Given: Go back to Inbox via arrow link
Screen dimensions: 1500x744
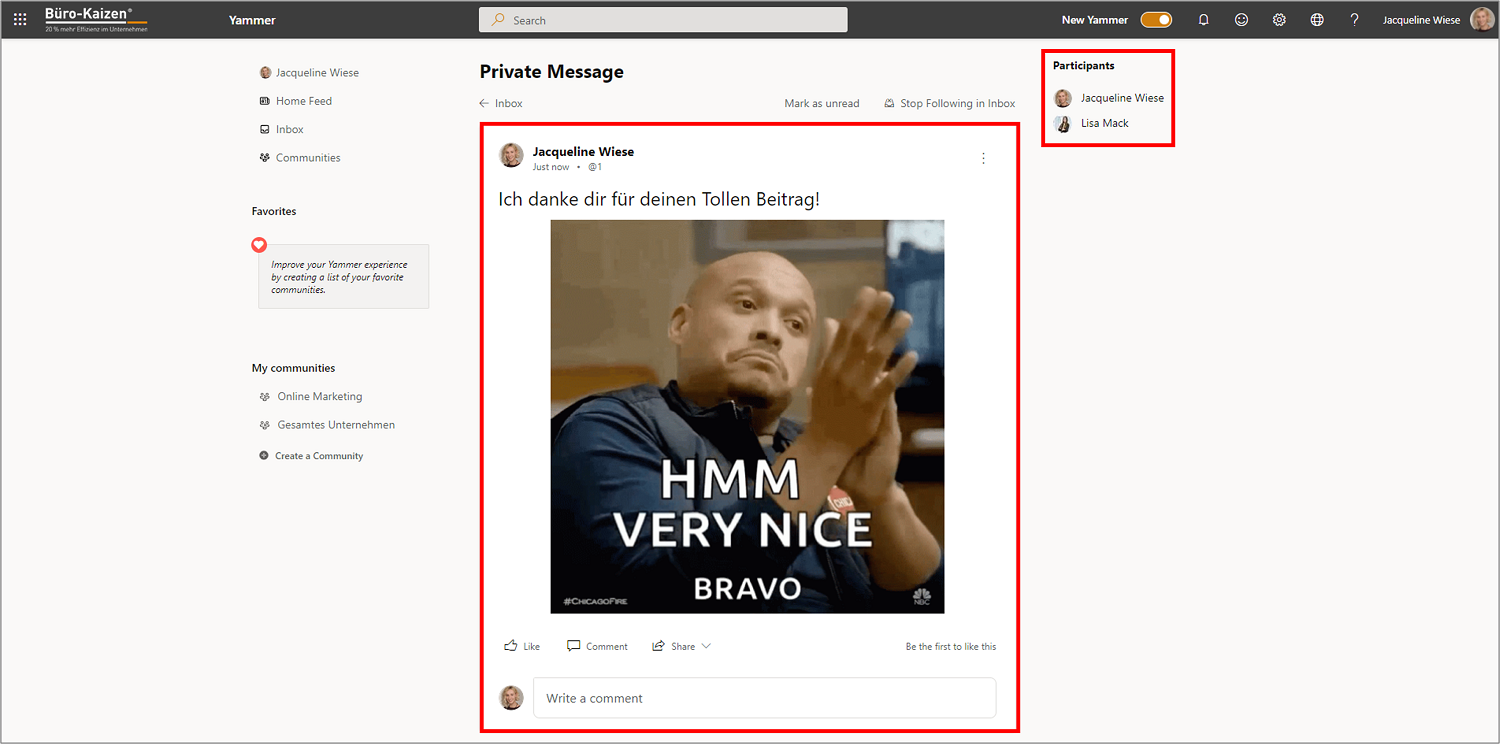Looking at the screenshot, I should coord(501,104).
